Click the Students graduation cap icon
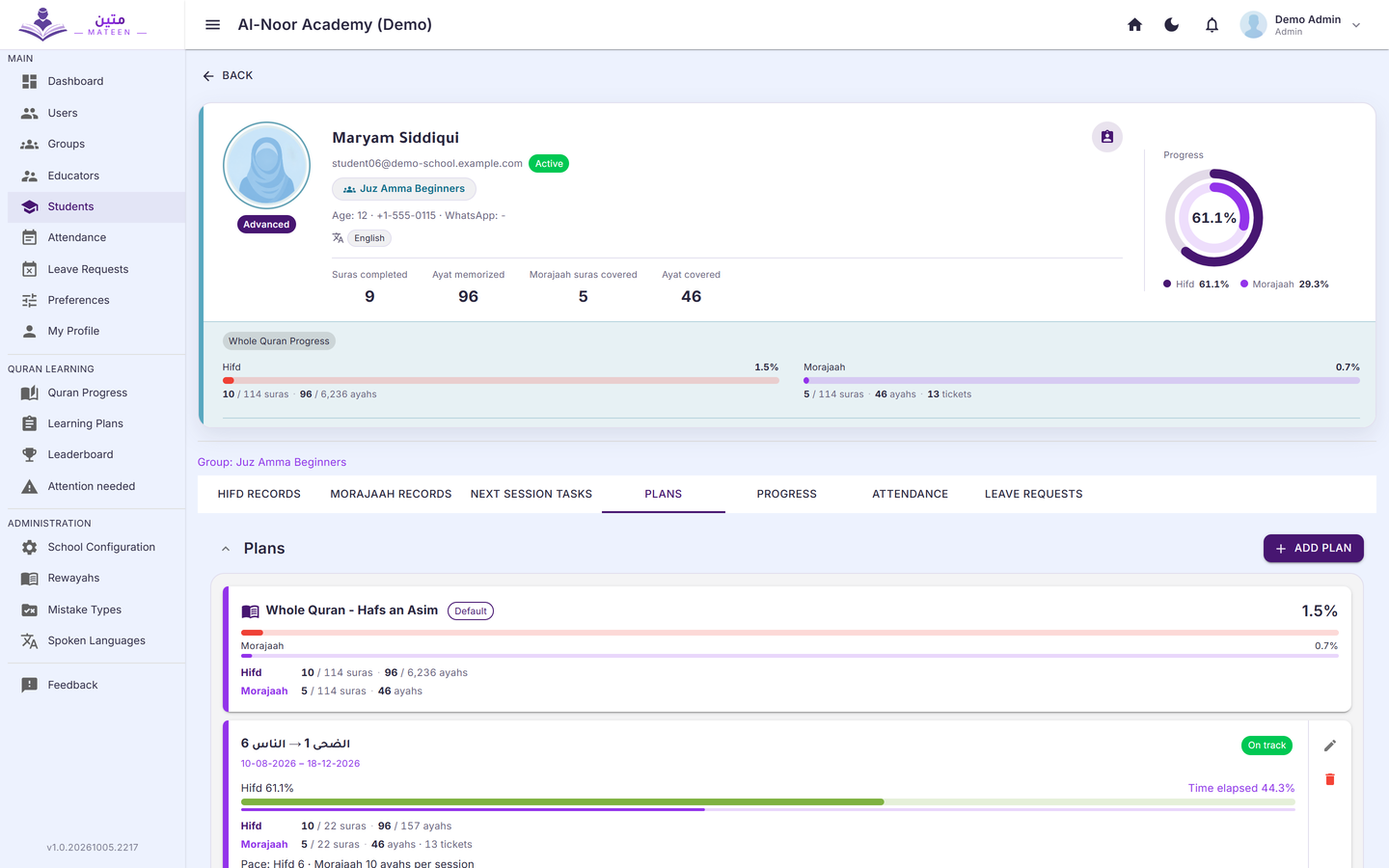The image size is (1389, 868). coord(30,206)
